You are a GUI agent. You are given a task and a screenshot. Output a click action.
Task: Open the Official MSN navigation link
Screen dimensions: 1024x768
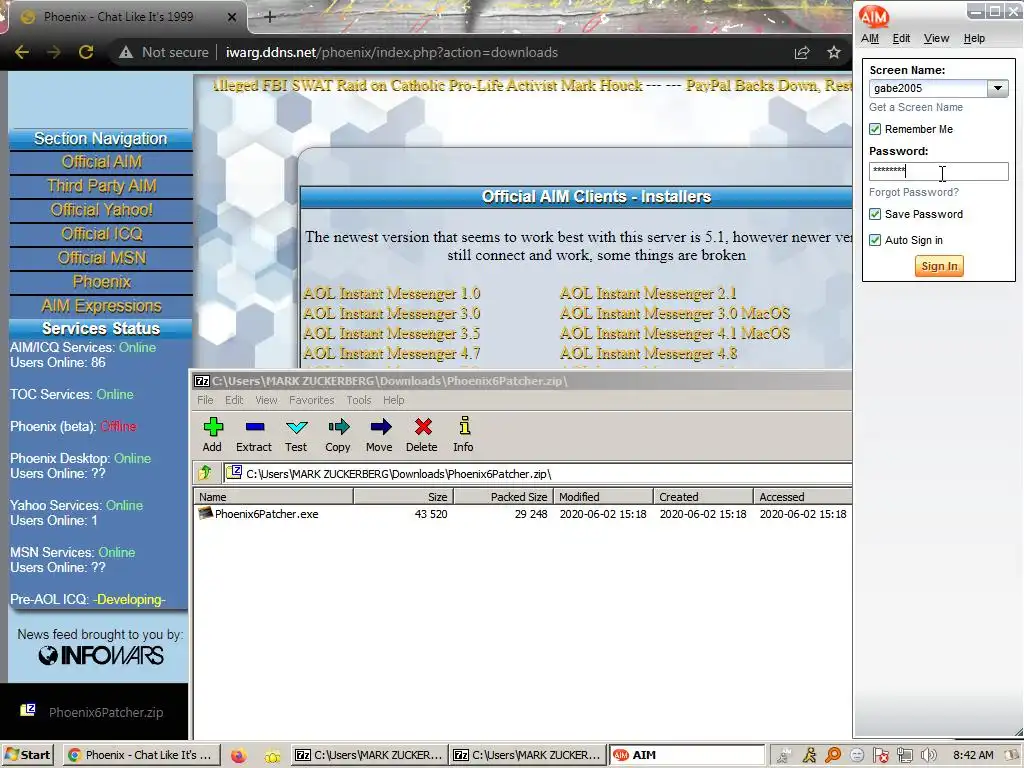click(x=101, y=258)
